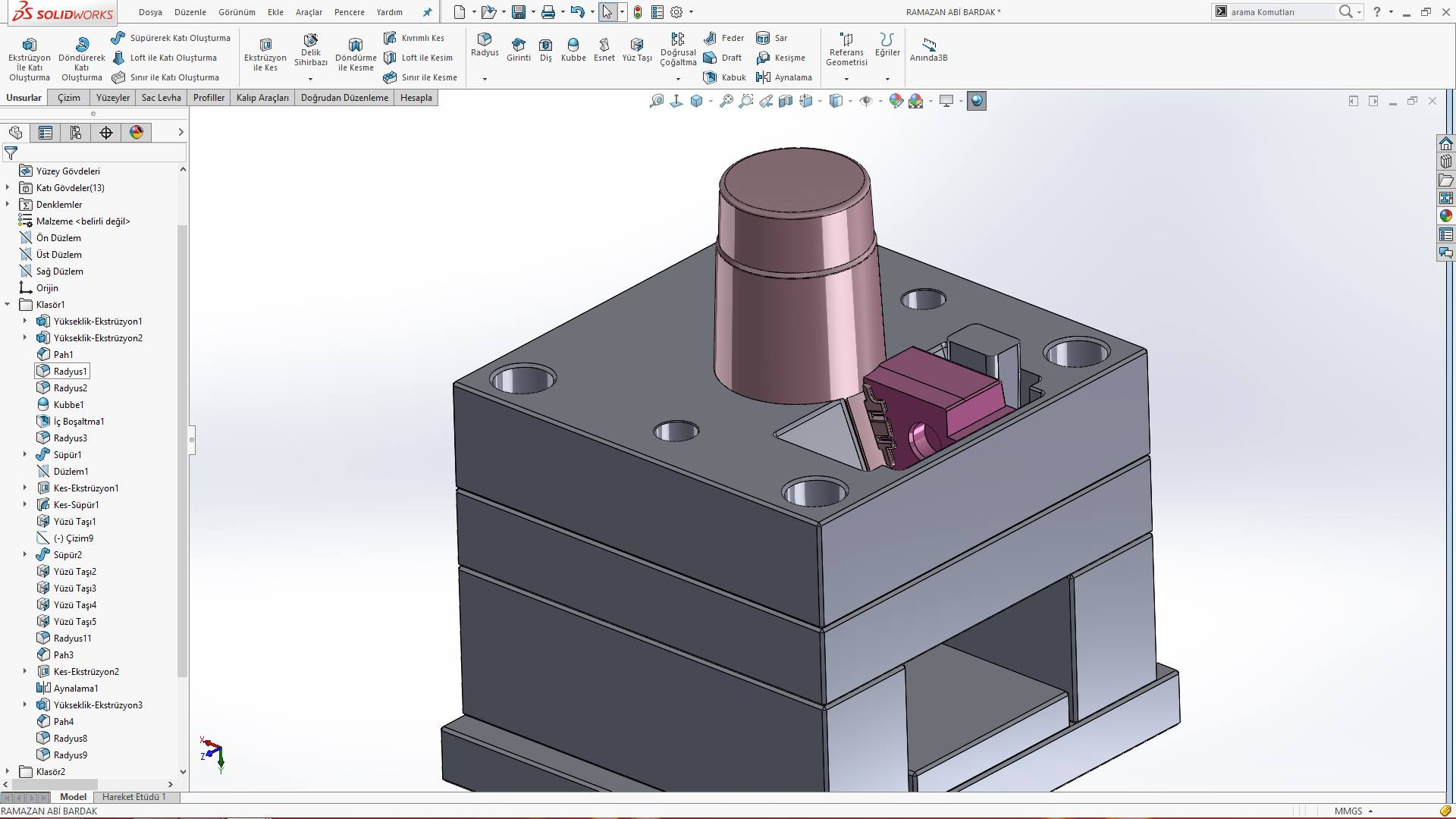Switch to the Çizim tab
Screen dimensions: 1456x819
click(69, 98)
